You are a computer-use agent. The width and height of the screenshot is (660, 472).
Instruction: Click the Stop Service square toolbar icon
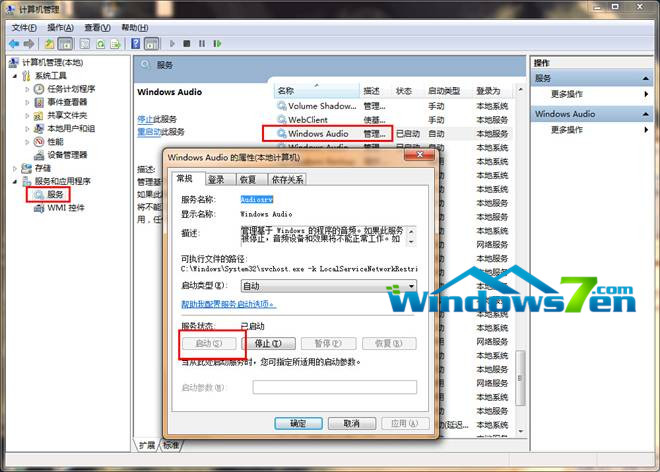coord(187,44)
